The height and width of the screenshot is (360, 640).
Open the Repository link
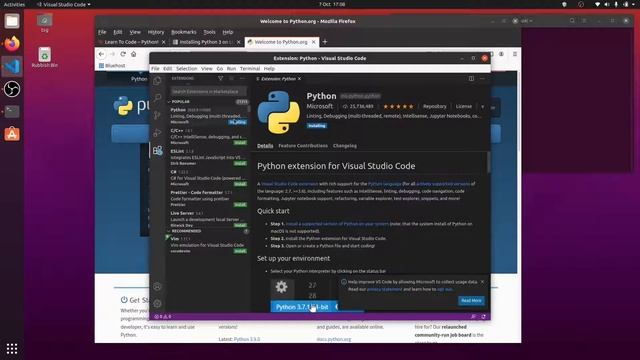click(x=435, y=106)
